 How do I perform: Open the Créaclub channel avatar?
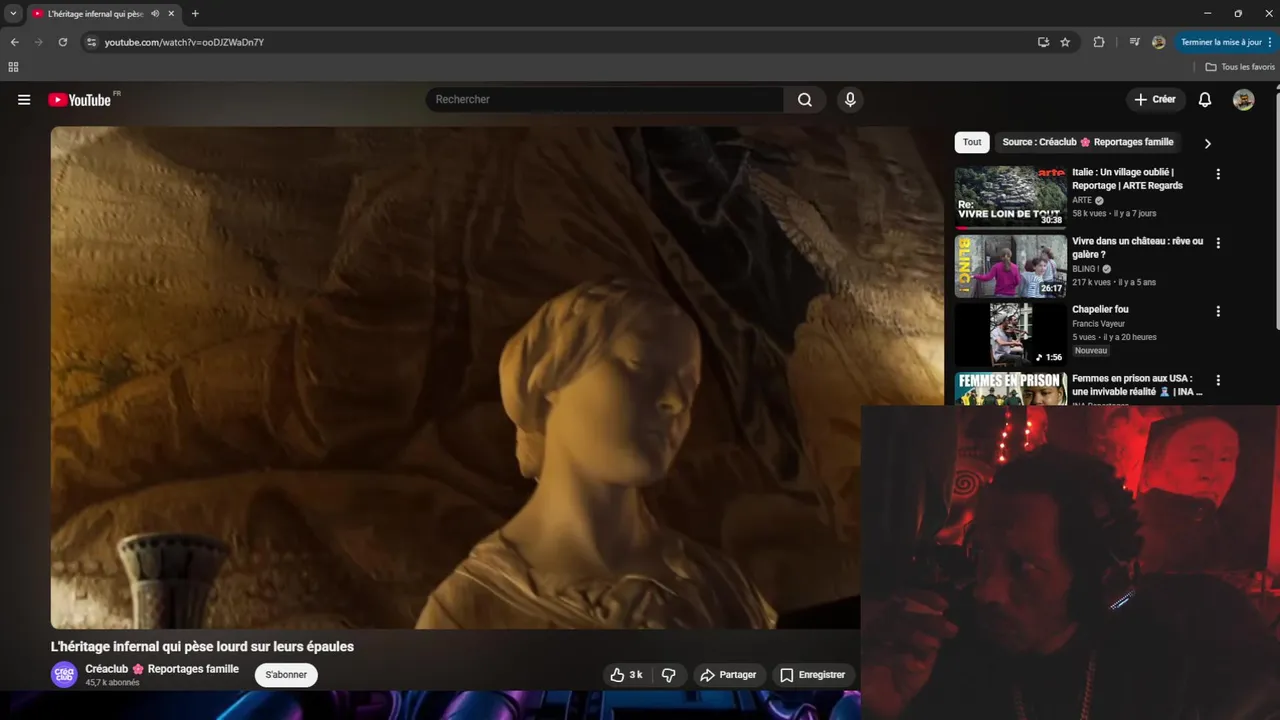(x=64, y=675)
